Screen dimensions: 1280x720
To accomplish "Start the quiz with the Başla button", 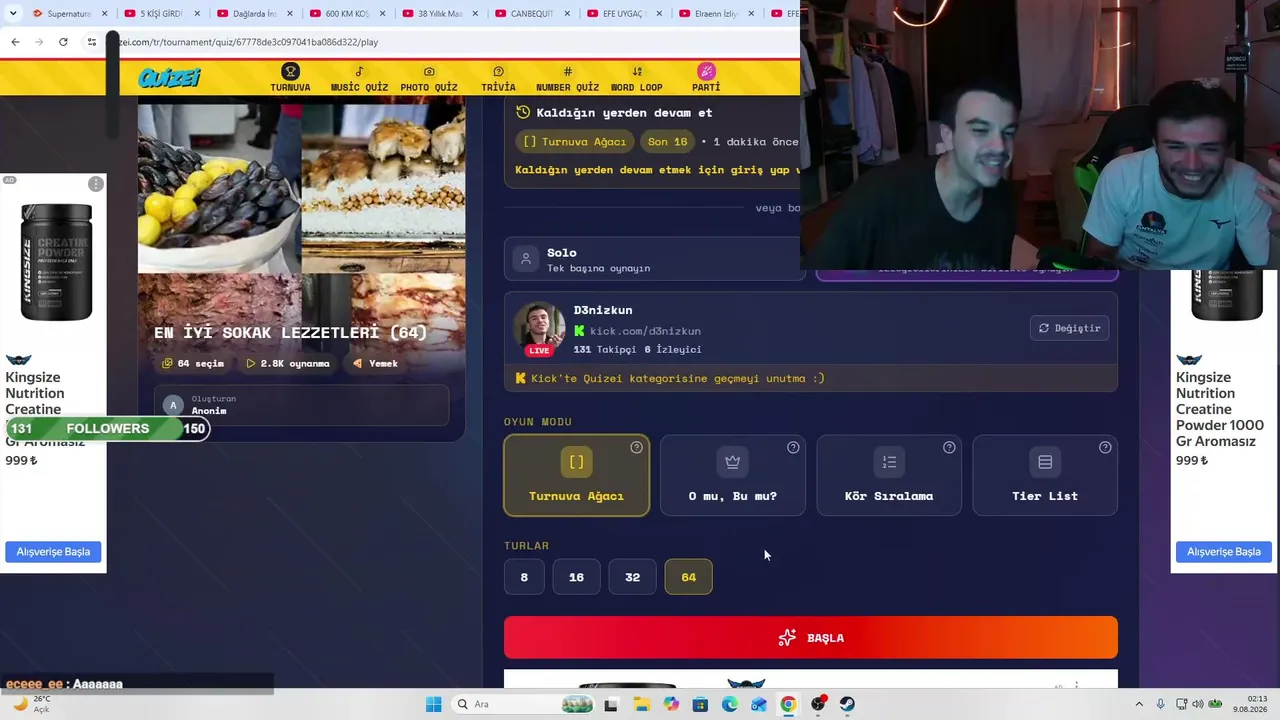I will 810,638.
